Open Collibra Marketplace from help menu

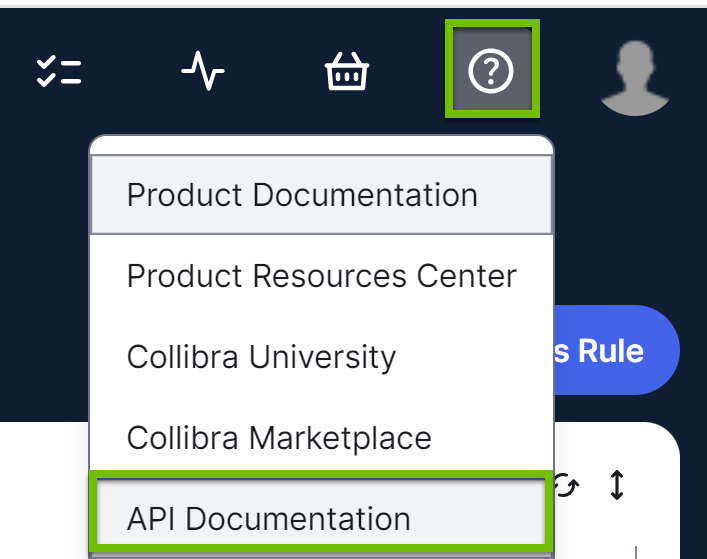321,437
